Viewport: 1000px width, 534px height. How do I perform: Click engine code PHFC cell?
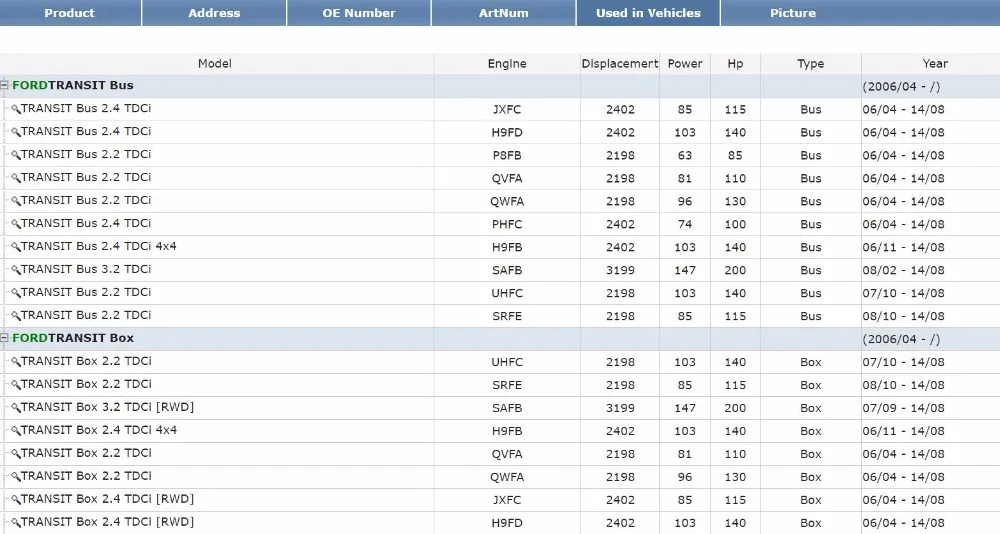507,224
